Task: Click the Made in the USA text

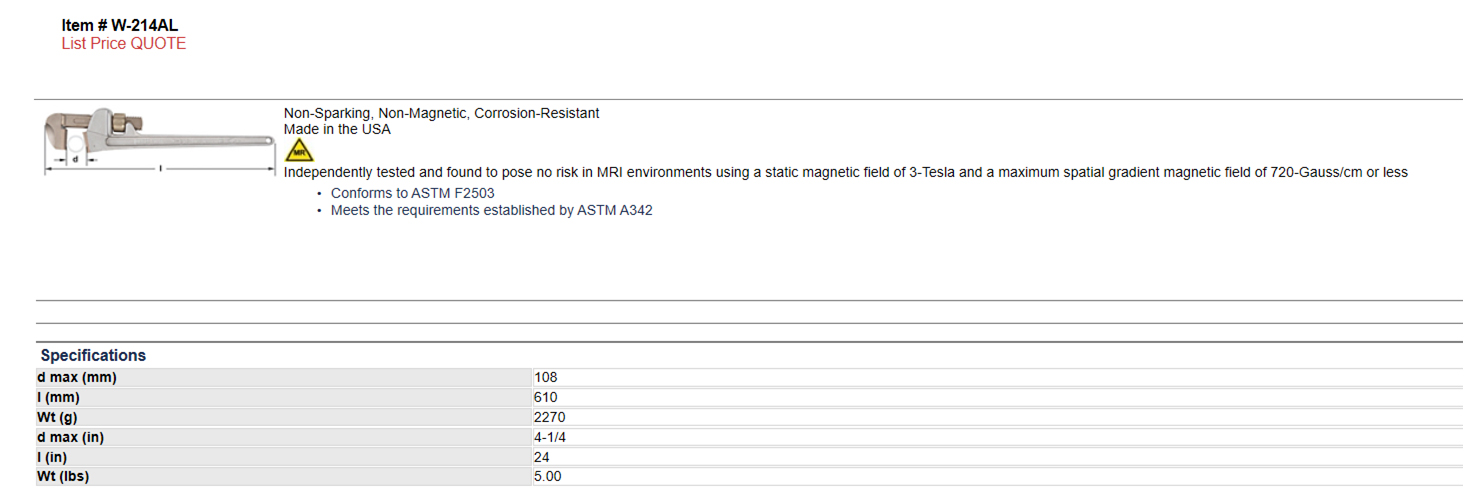Action: coord(337,129)
